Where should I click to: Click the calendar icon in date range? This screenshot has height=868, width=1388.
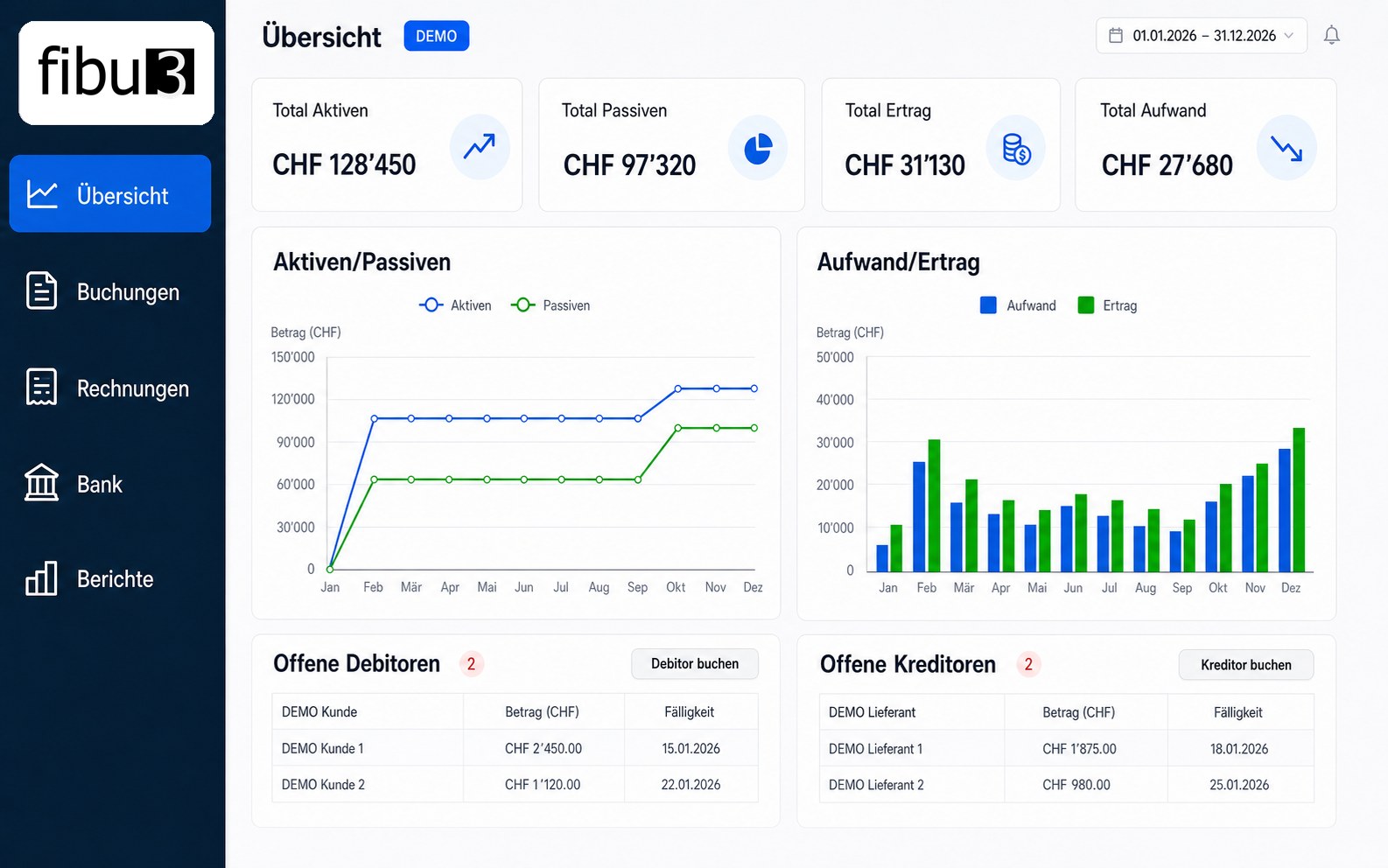(1116, 35)
